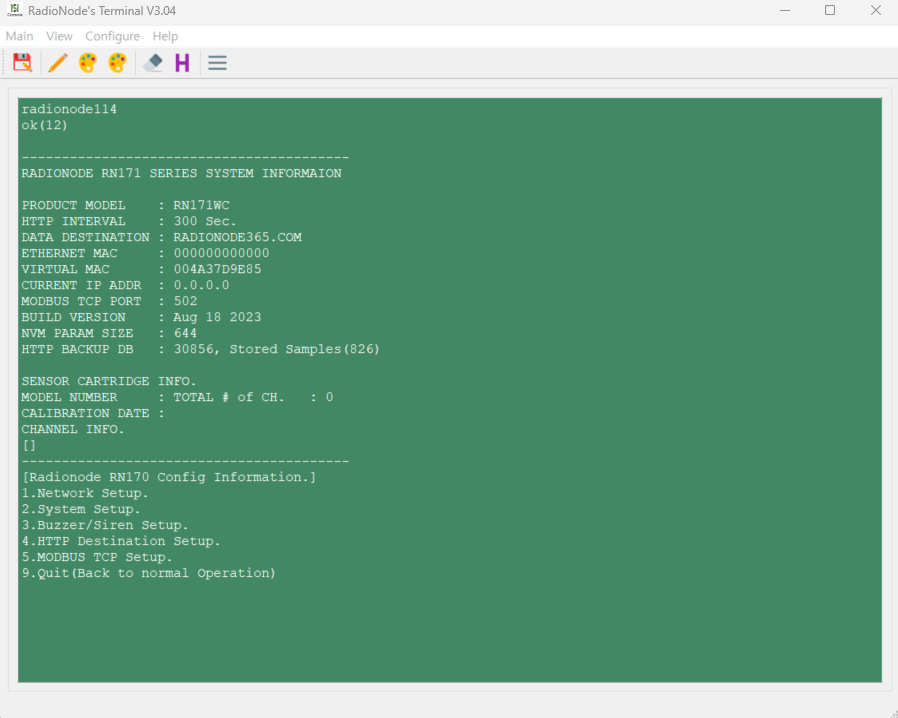Click the purple H toolbar icon
898x718 pixels.
tap(182, 62)
